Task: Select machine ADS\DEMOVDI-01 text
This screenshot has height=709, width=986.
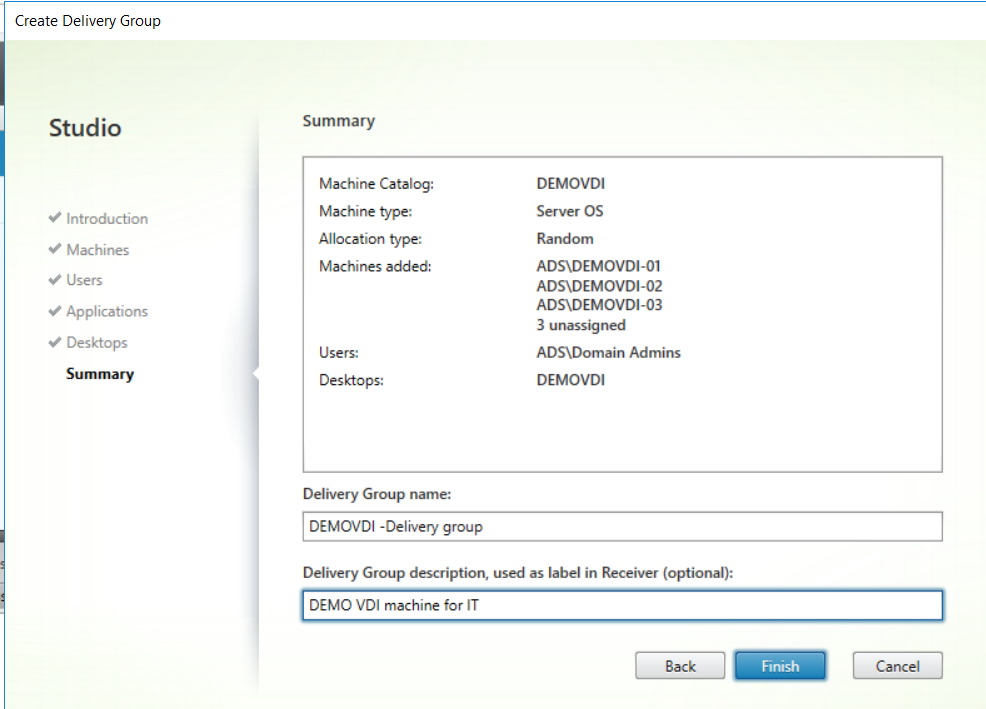Action: (x=599, y=266)
